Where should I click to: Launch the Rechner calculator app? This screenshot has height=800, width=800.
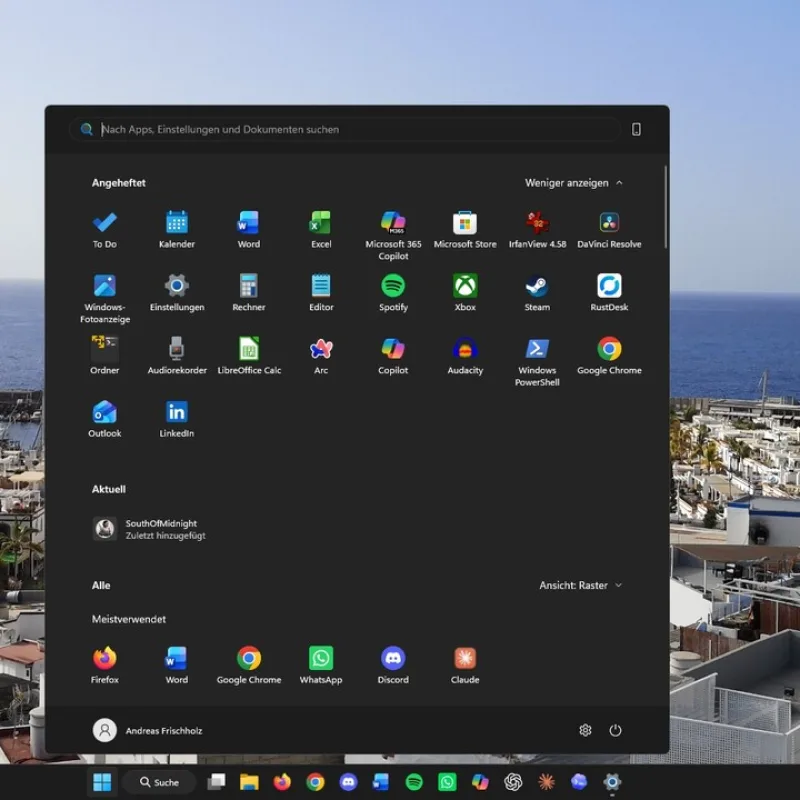[x=248, y=293]
